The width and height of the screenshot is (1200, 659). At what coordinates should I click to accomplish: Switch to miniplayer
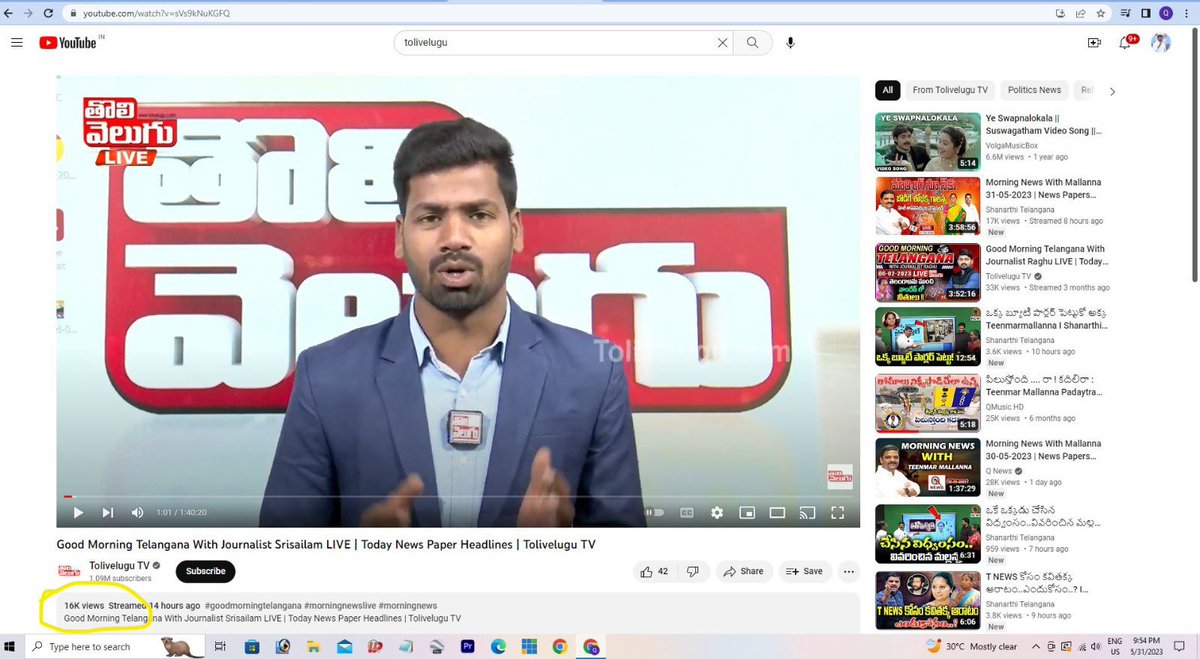coord(747,513)
